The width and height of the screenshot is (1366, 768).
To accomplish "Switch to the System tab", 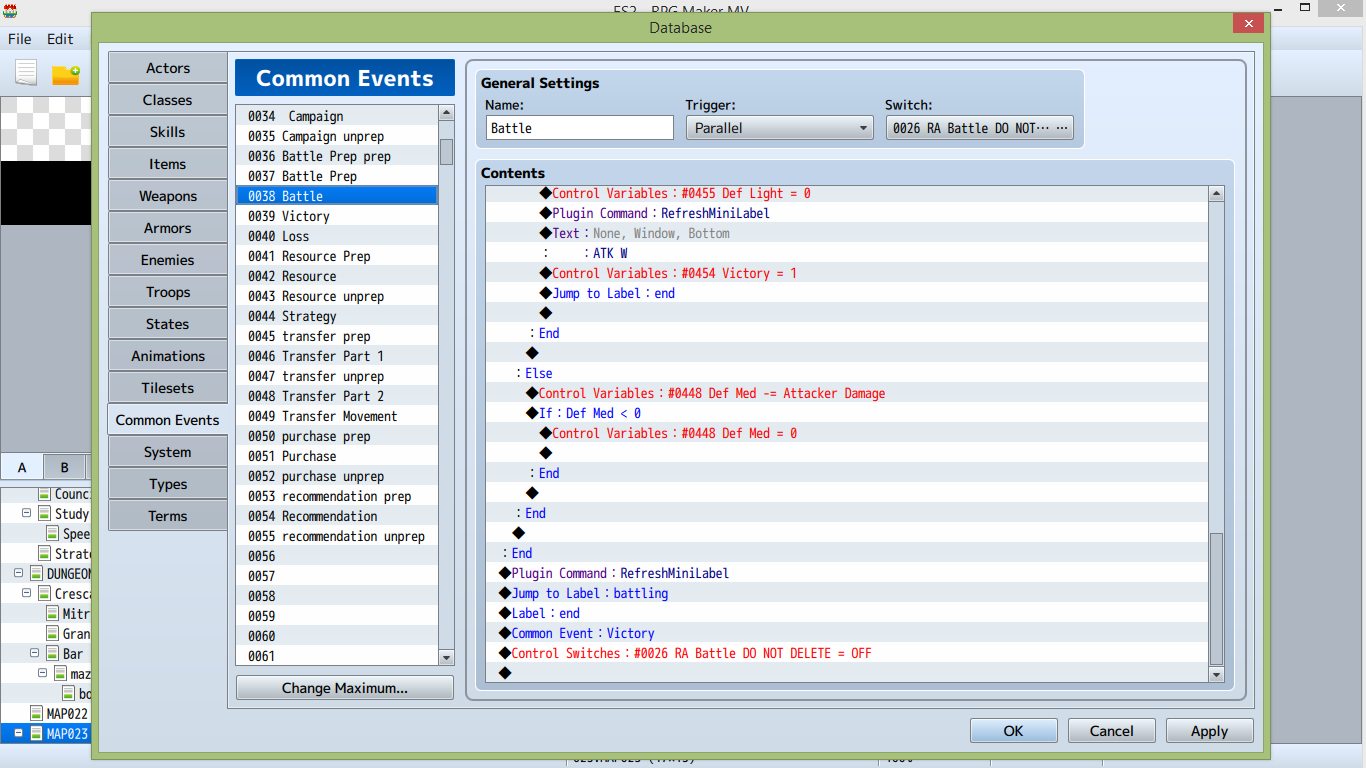I will coord(168,452).
